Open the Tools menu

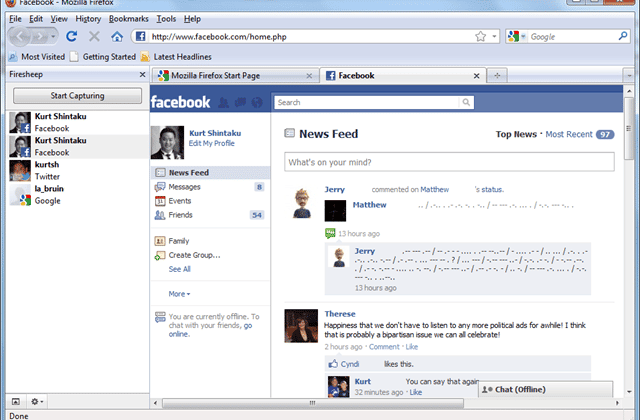tap(166, 19)
